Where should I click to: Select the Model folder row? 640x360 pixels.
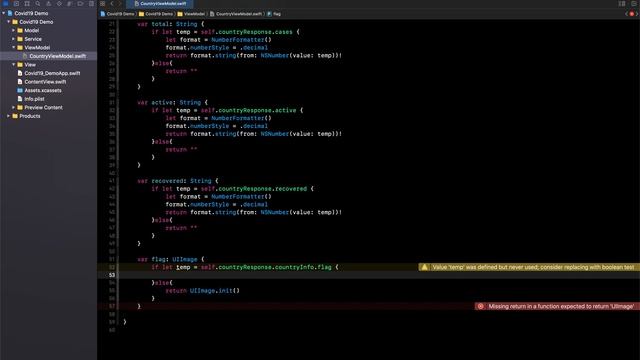click(49, 30)
